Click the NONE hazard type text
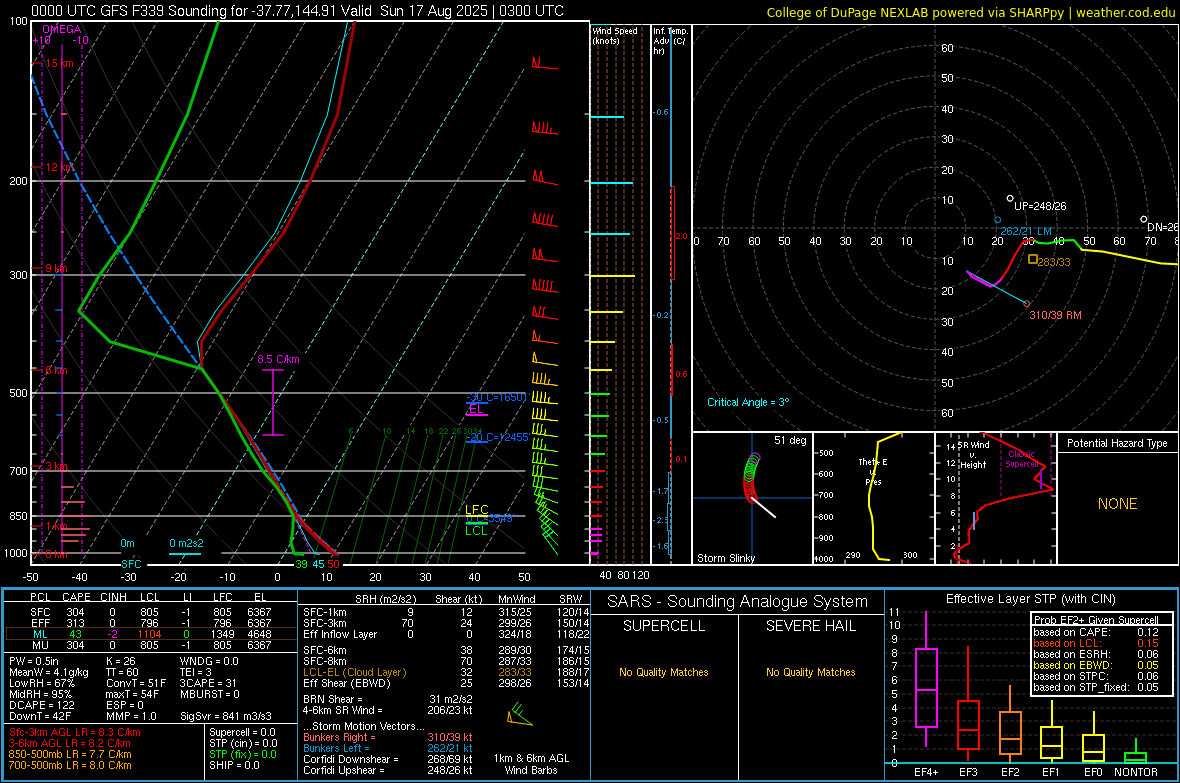 [1117, 504]
